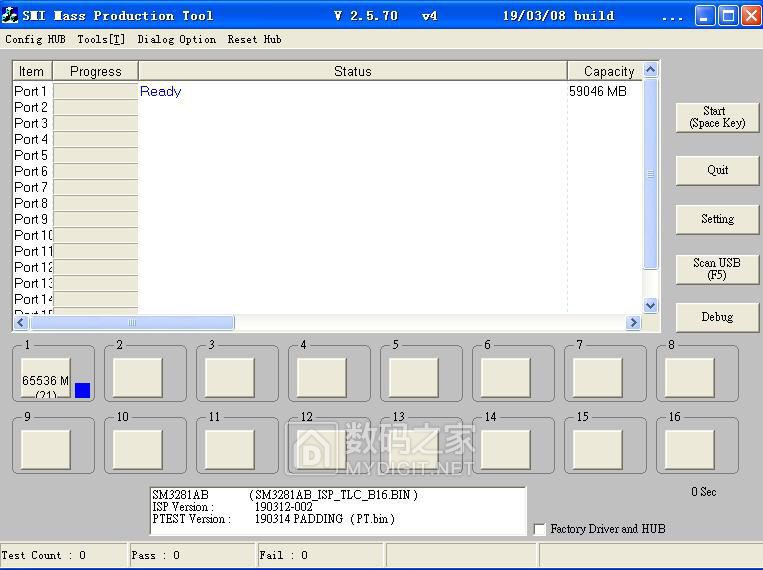This screenshot has width=763, height=570.
Task: Click the Capacity column header
Action: [x=606, y=71]
